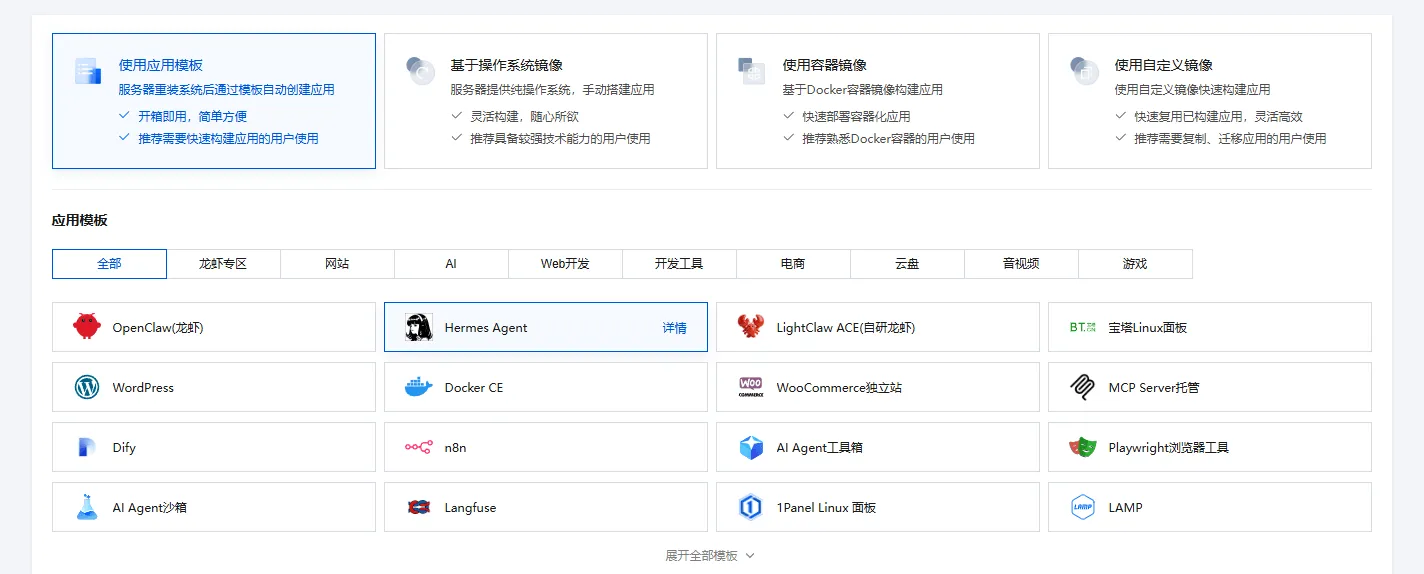Click the 1Panel hexagon icon
The height and width of the screenshot is (574, 1424).
point(751,507)
